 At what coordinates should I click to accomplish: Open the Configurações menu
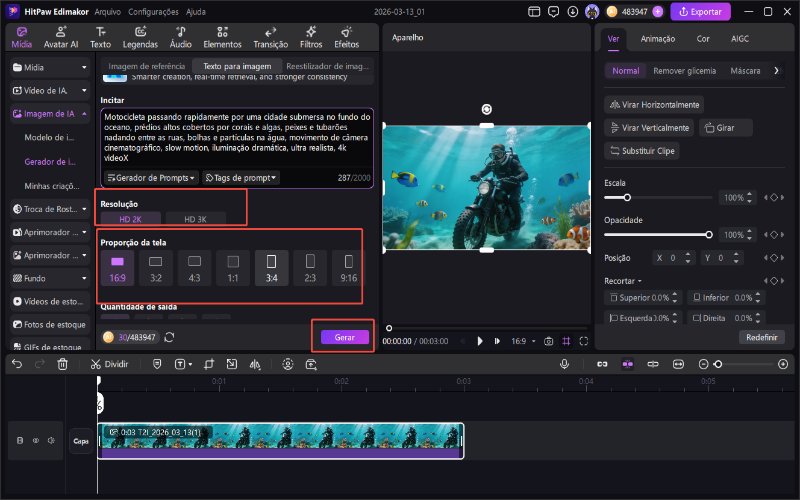(153, 11)
